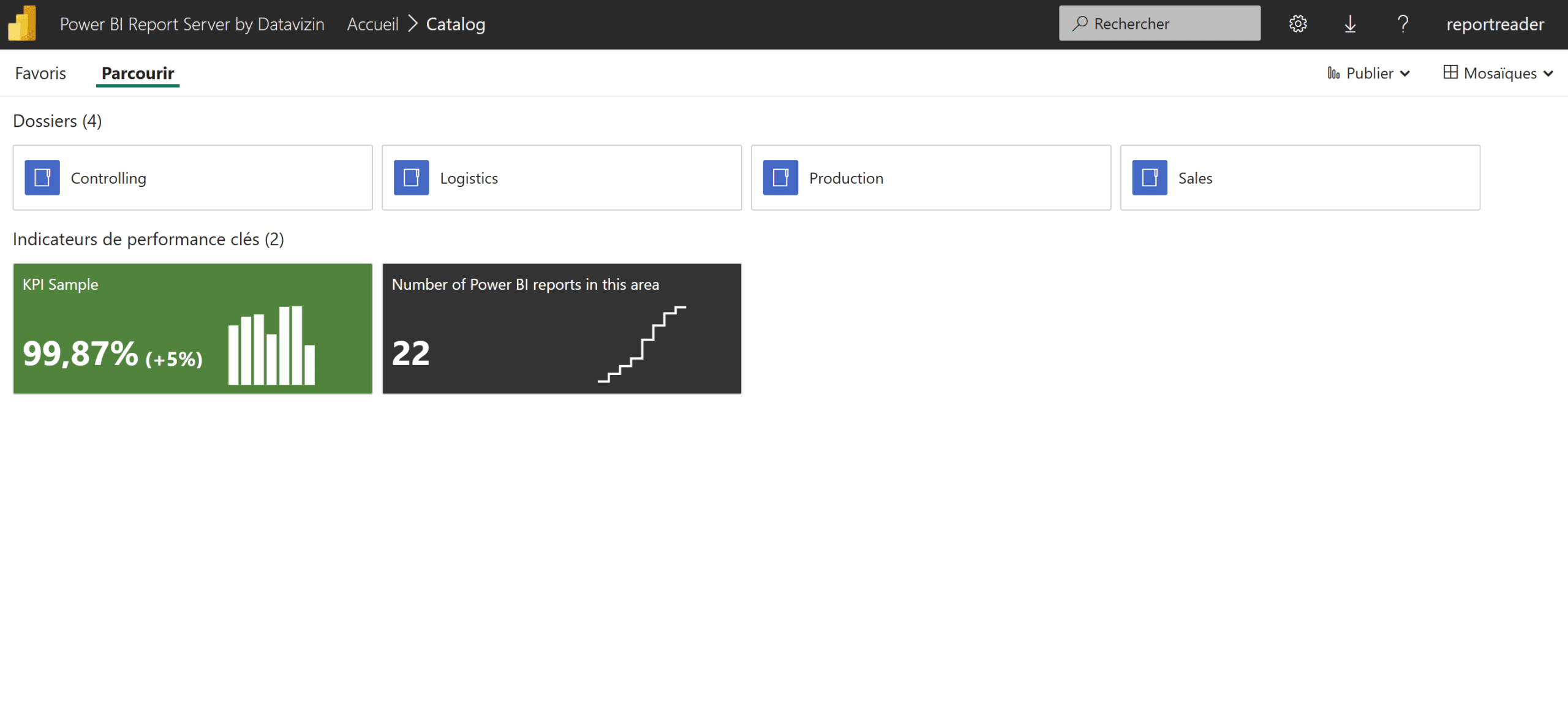Click the Number of Power BI reports tile
Viewport: 1568px width, 707px height.
coord(562,328)
